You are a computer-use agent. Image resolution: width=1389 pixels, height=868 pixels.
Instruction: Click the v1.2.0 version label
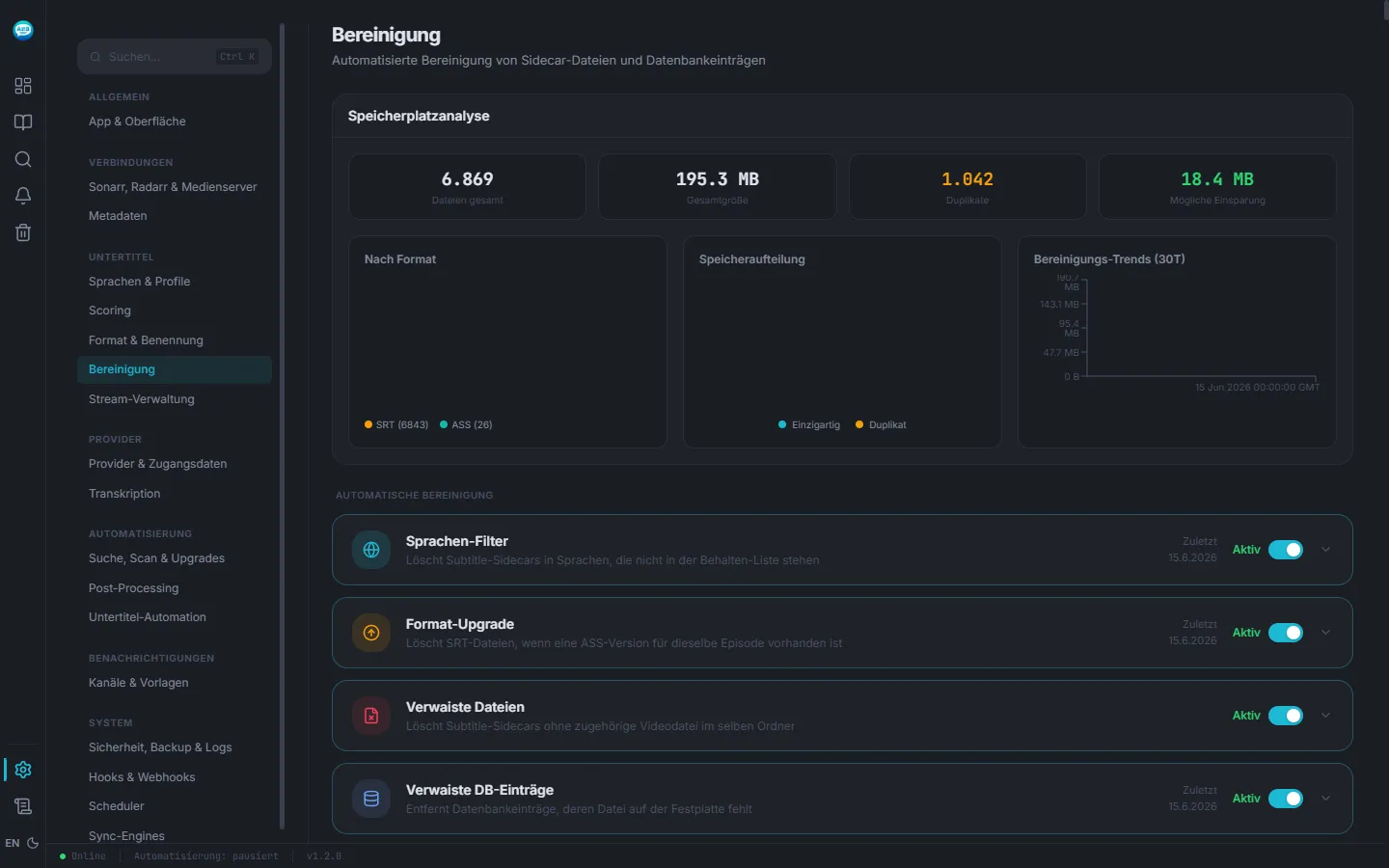click(324, 855)
